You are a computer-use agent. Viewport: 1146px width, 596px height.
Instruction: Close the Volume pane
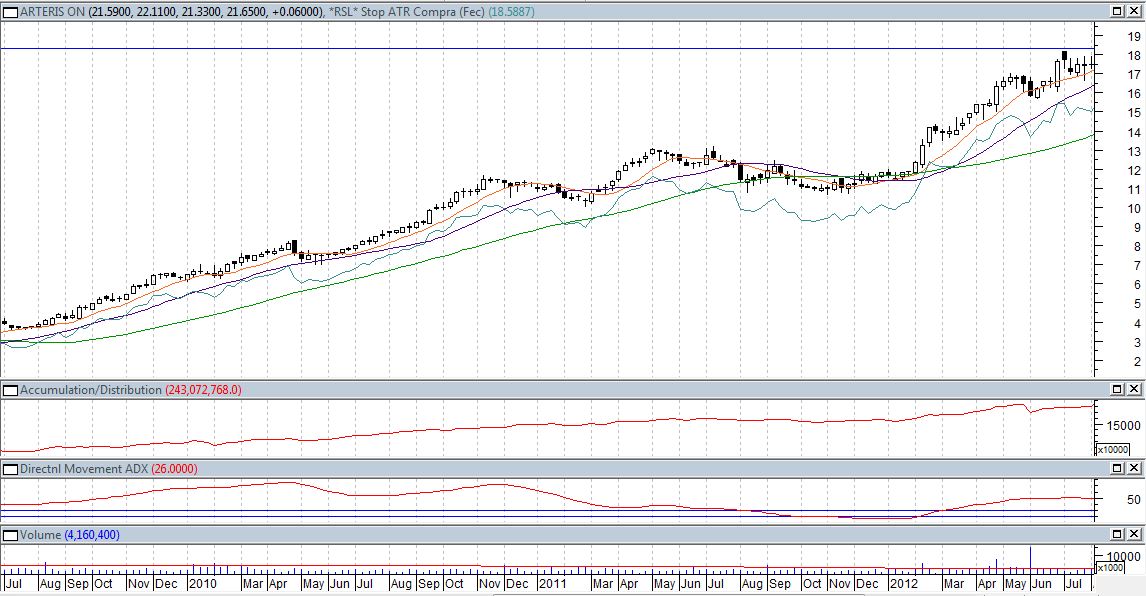point(1135,535)
